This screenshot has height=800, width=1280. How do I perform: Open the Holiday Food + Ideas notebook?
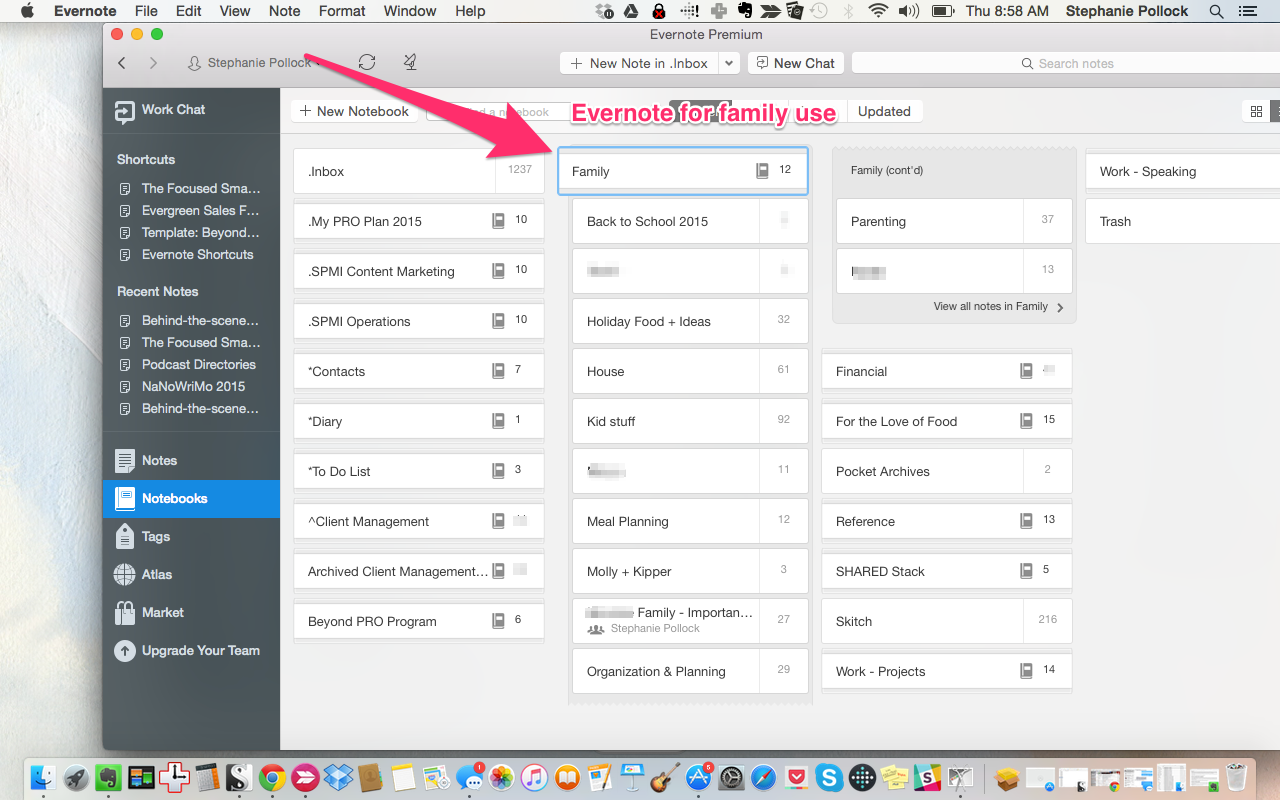pos(690,321)
